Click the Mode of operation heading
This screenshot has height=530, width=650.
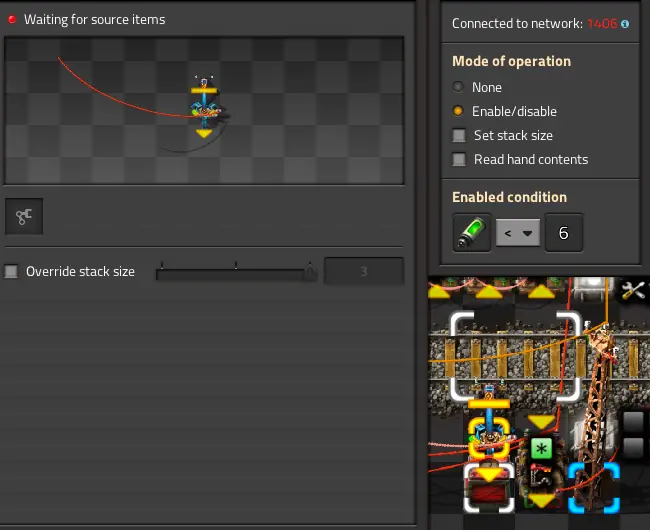pos(512,61)
